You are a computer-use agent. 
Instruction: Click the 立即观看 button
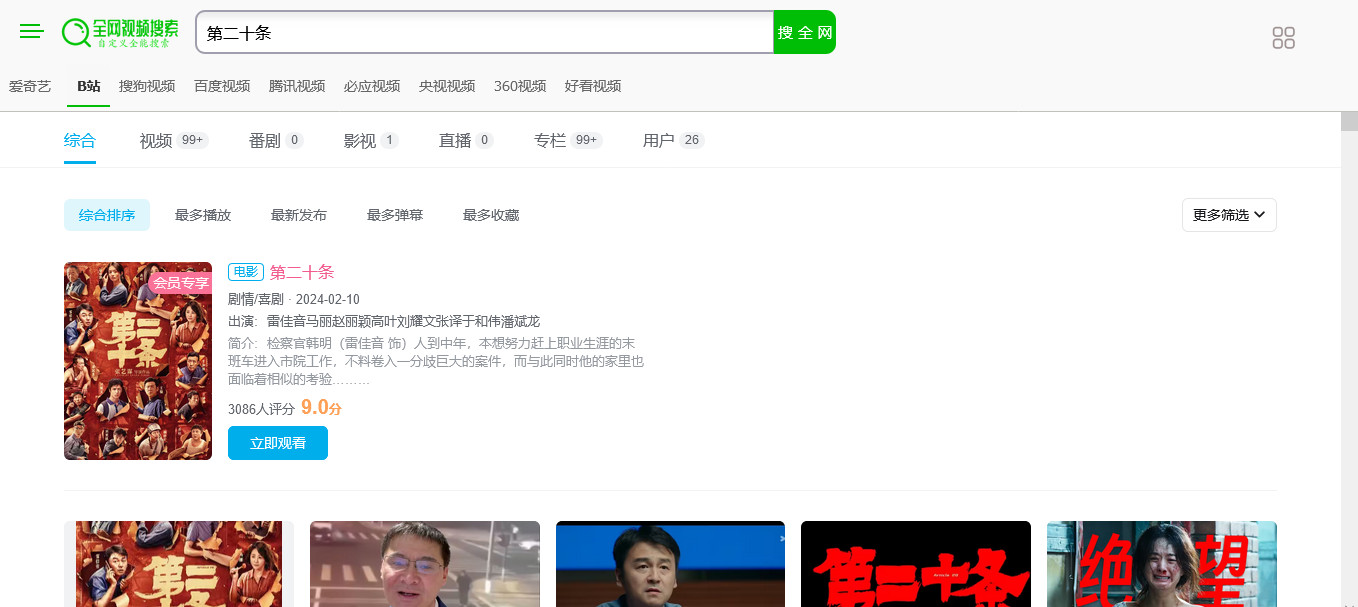278,443
